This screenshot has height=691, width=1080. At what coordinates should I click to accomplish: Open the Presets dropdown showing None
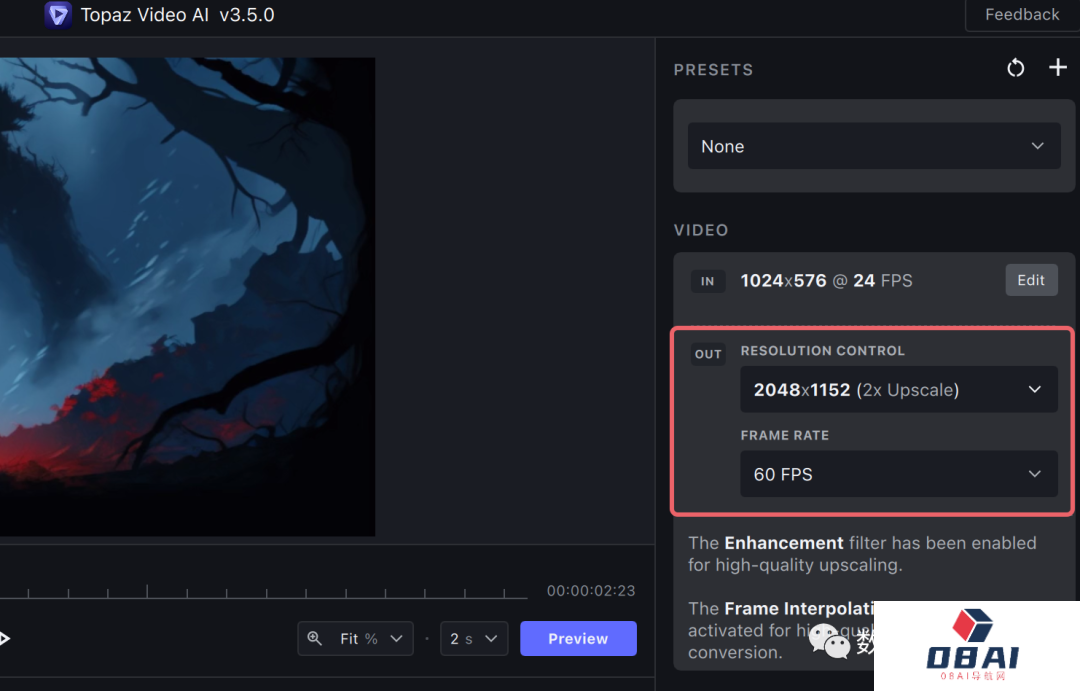tap(873, 146)
